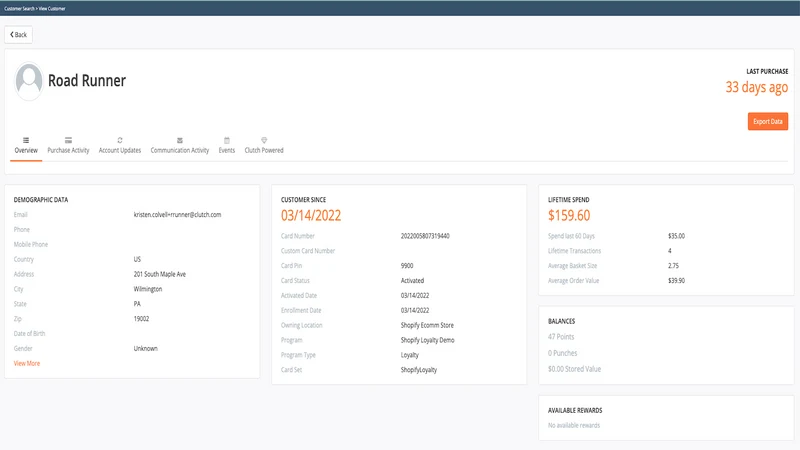
Task: Click the 47 Points balance
Action: [561, 337]
